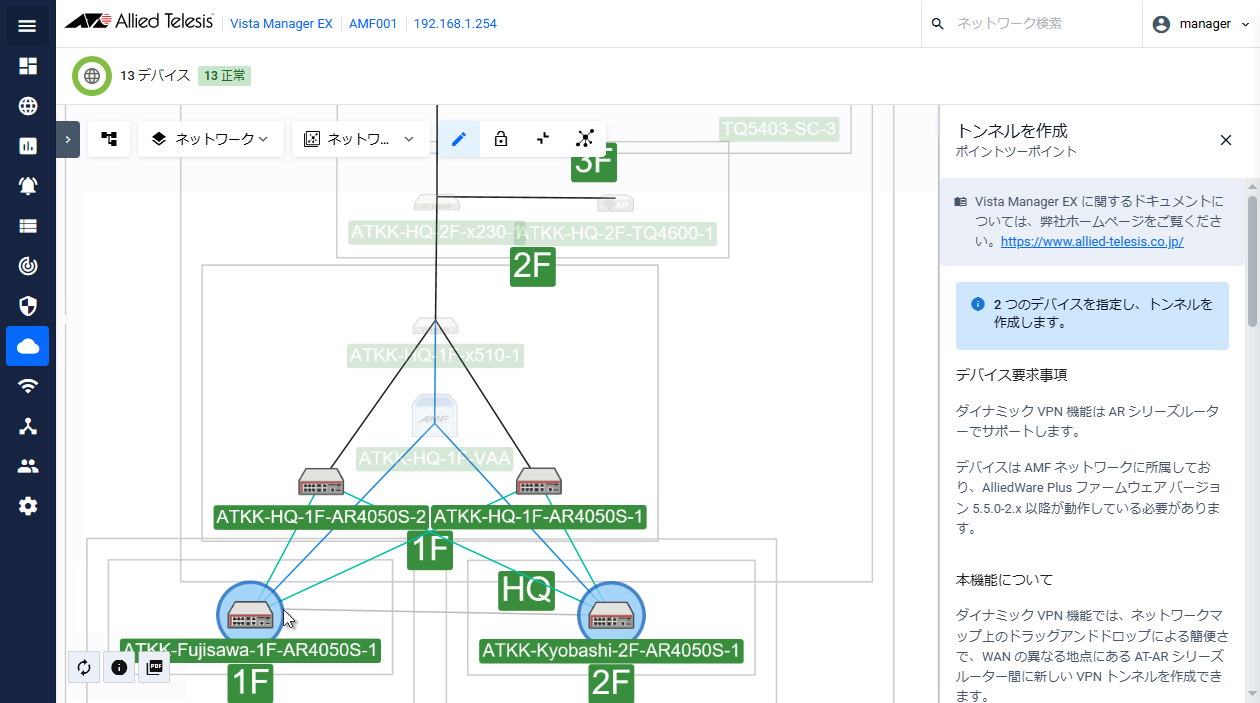This screenshot has height=703, width=1260.
Task: Click the 13 デバイス device count text
Action: [x=155, y=76]
